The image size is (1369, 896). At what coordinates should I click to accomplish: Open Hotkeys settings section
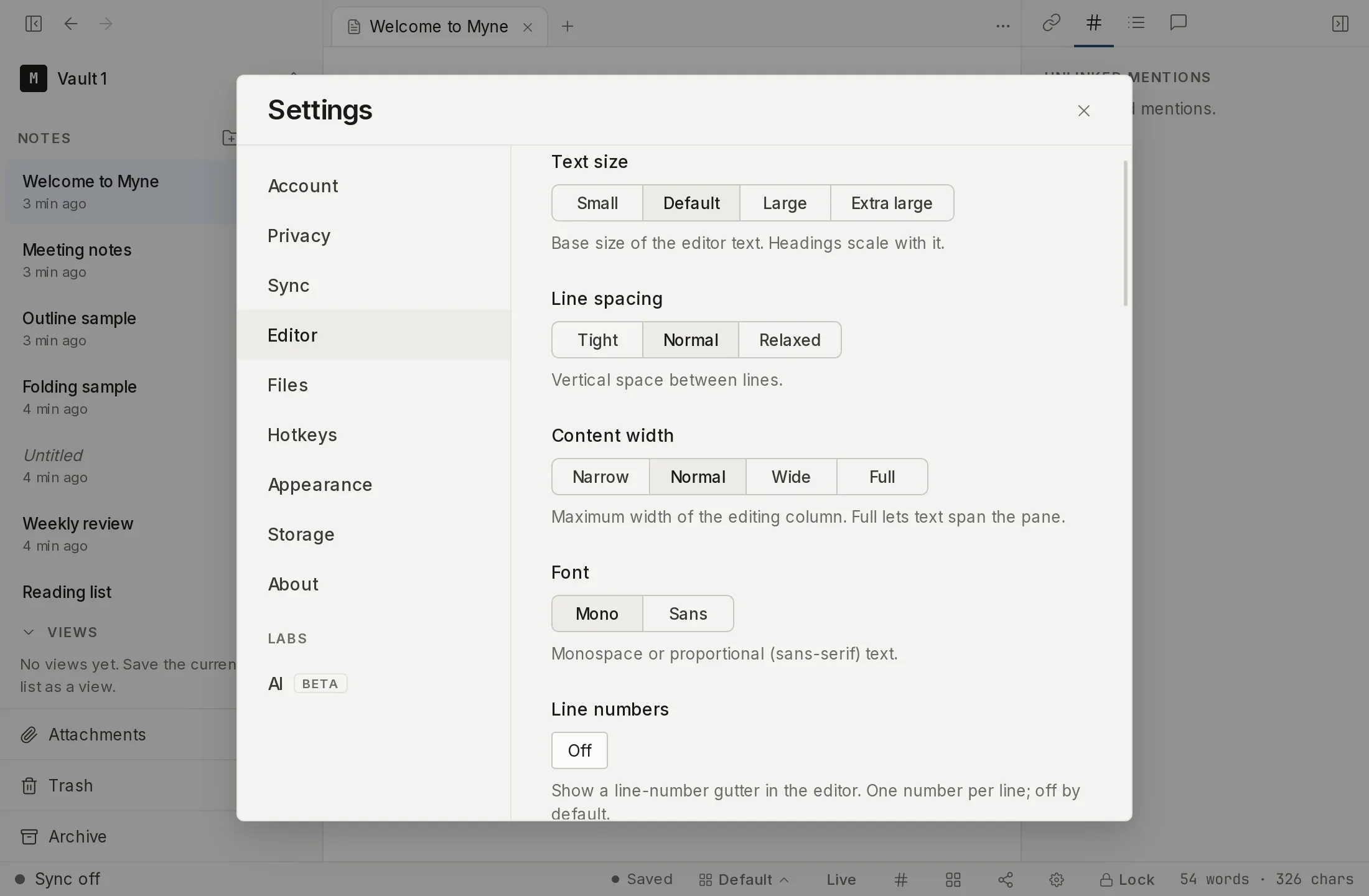tap(373, 434)
